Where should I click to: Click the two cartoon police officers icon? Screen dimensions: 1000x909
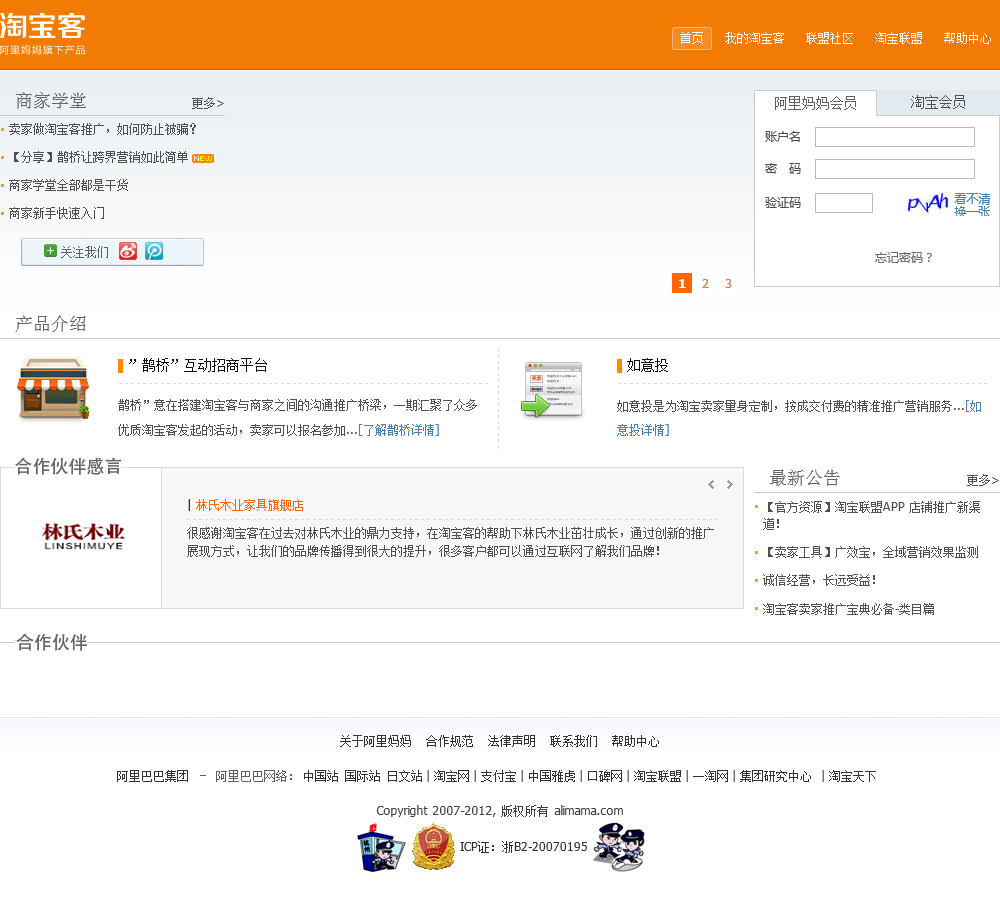click(620, 846)
